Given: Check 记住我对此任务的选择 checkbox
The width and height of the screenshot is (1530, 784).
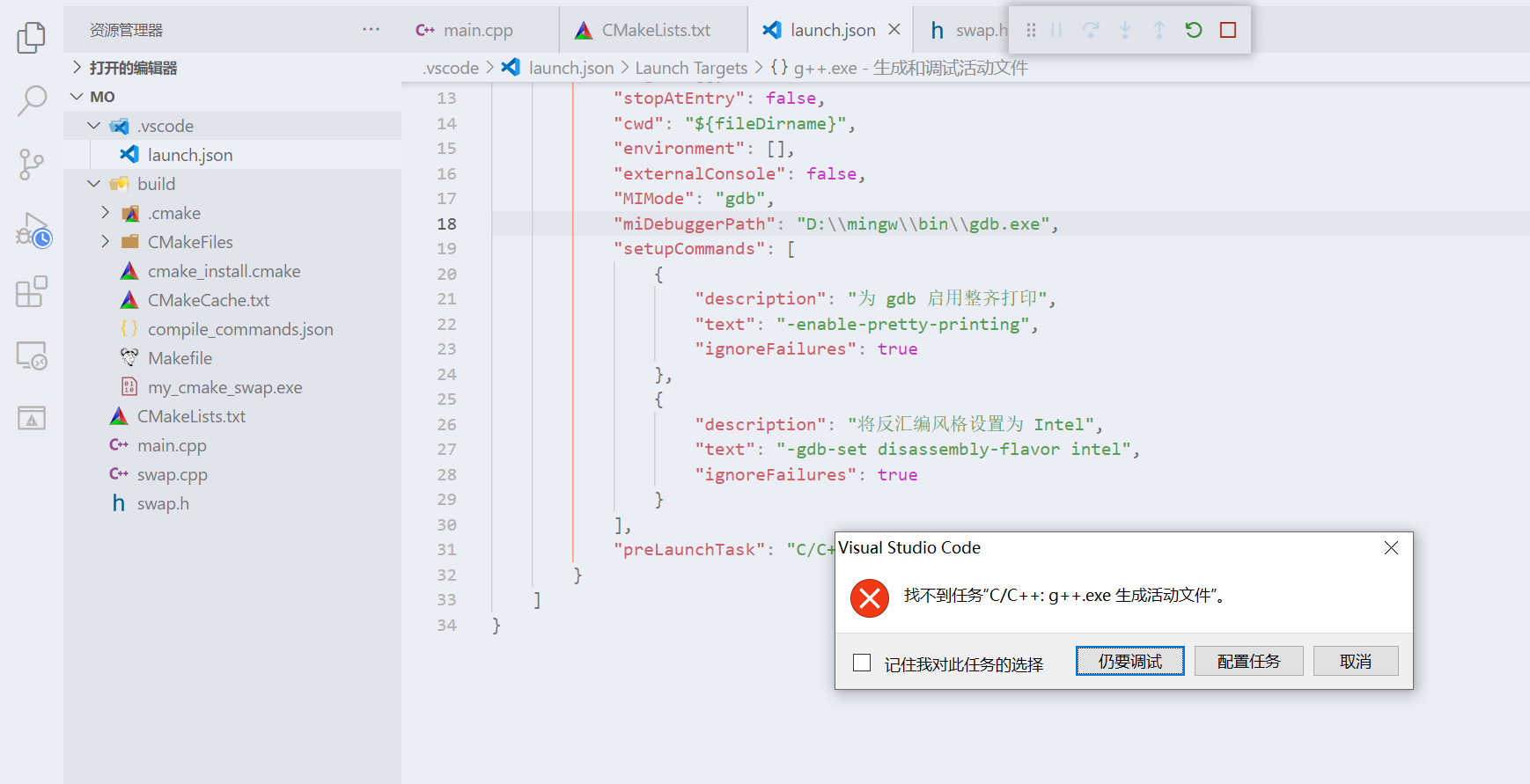Looking at the screenshot, I should tap(862, 663).
